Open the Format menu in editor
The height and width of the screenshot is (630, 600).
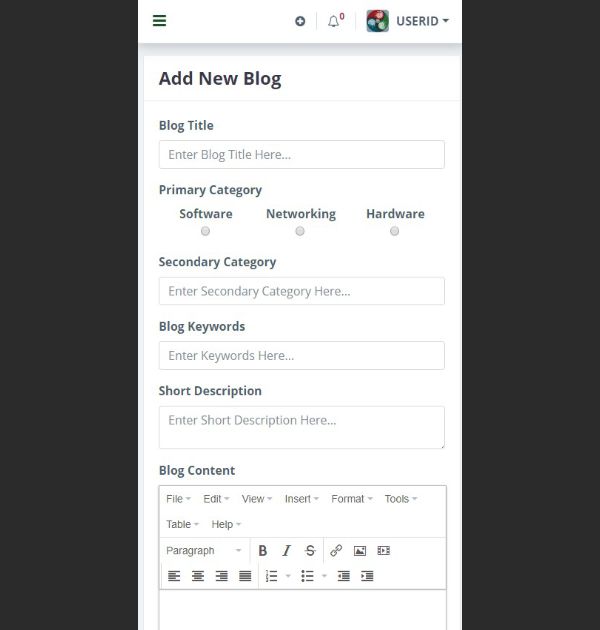[352, 499]
